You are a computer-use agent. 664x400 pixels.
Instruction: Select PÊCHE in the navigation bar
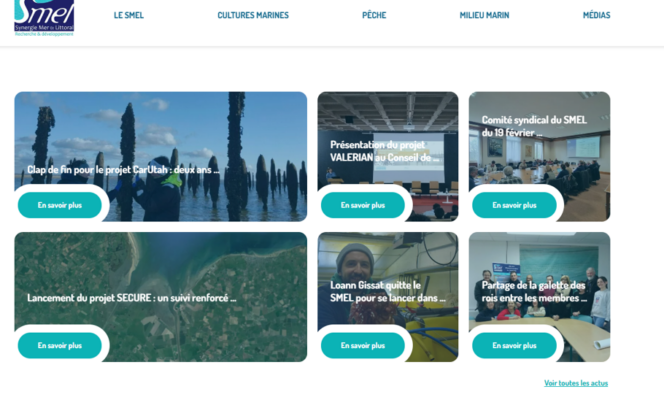point(374,15)
